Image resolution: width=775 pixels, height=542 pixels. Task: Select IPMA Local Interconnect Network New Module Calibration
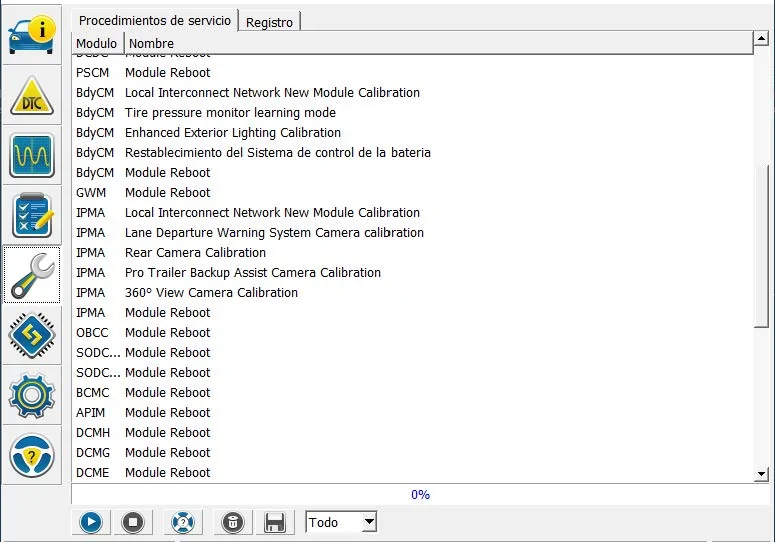coord(413,212)
